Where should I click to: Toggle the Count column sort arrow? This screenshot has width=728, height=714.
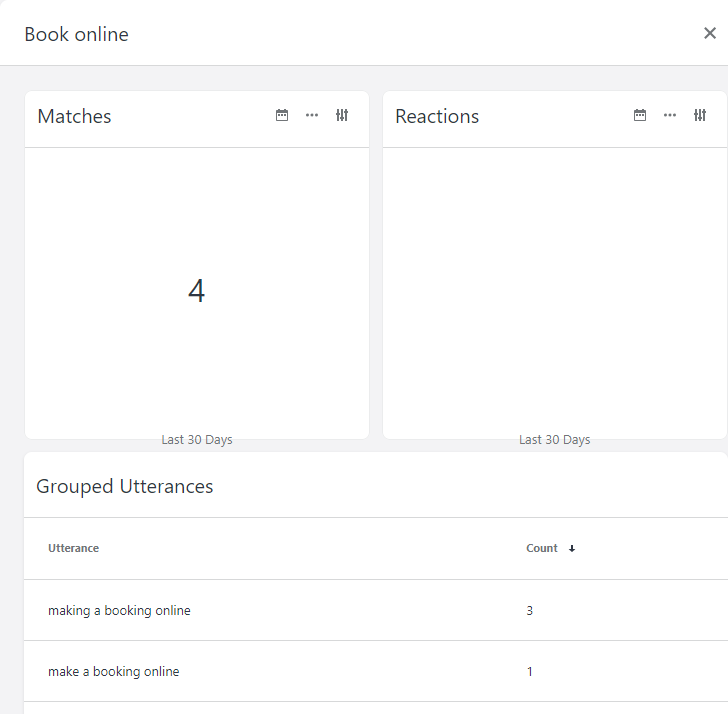coord(572,549)
